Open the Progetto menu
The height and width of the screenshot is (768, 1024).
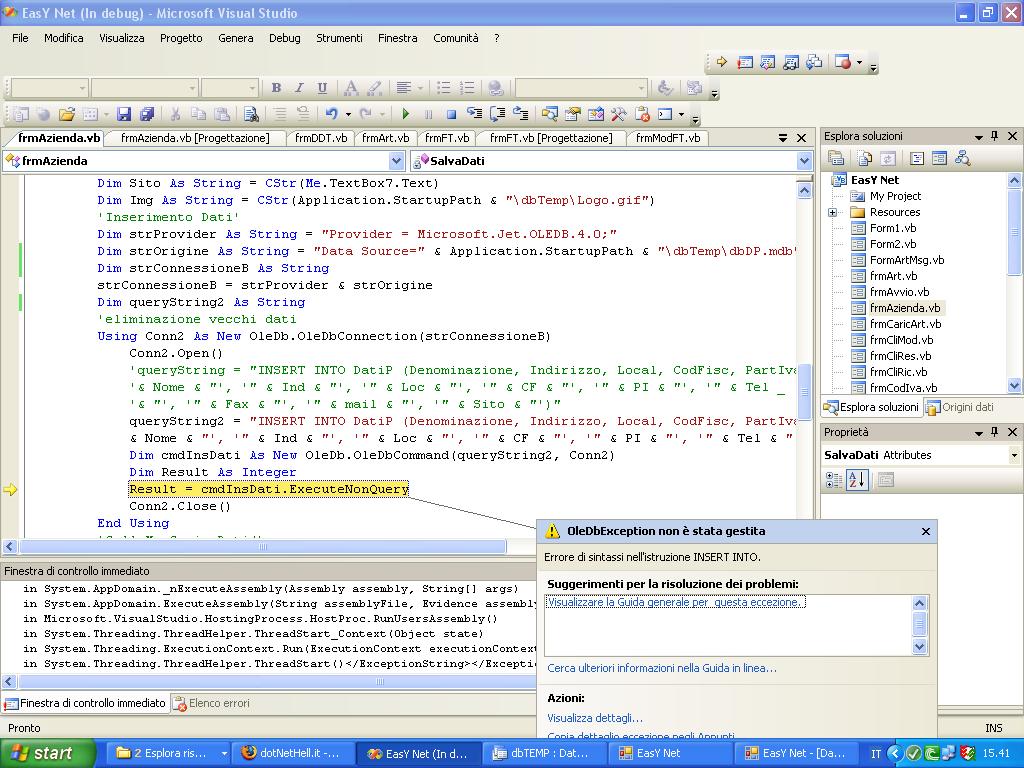(x=181, y=38)
